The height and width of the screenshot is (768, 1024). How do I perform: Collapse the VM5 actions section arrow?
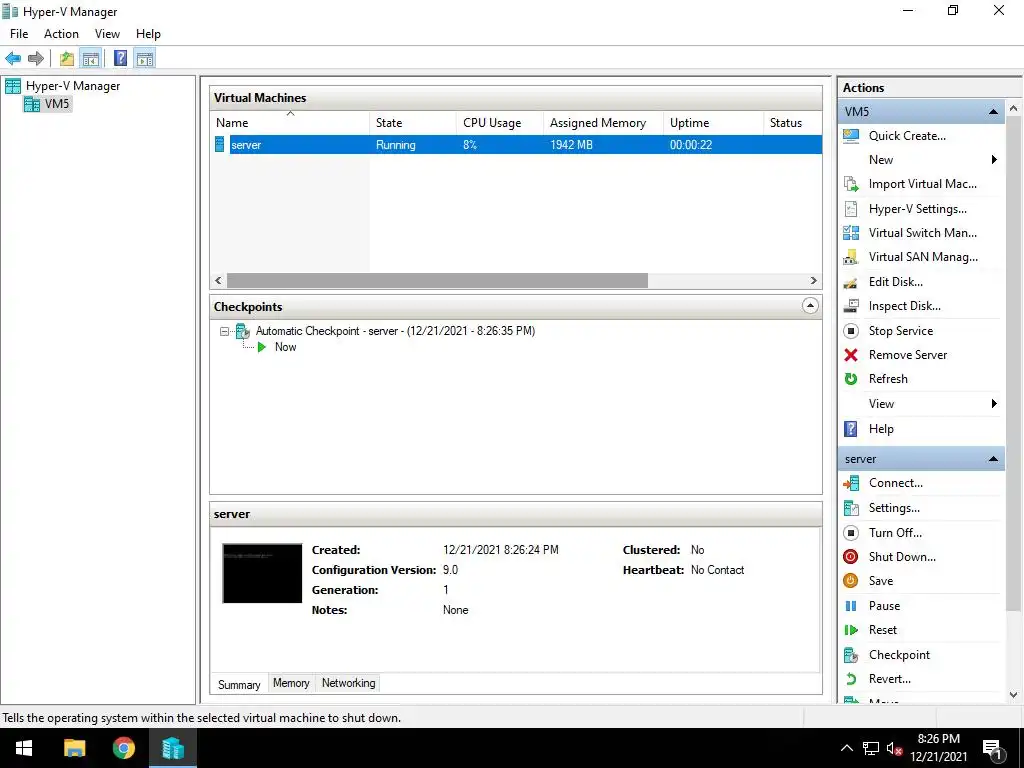pos(993,112)
